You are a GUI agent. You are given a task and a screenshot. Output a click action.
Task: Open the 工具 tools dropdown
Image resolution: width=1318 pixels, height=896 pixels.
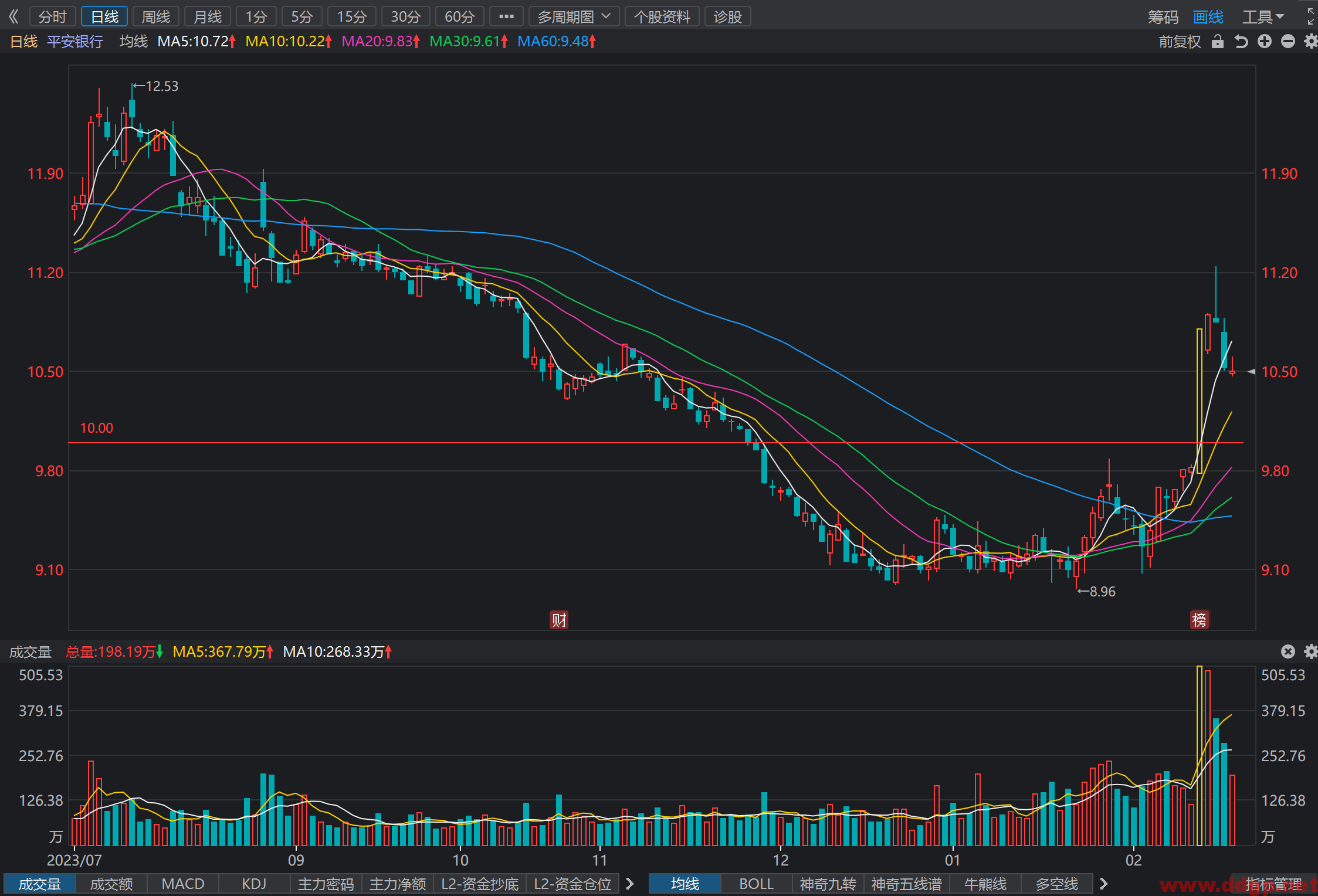click(x=1263, y=17)
